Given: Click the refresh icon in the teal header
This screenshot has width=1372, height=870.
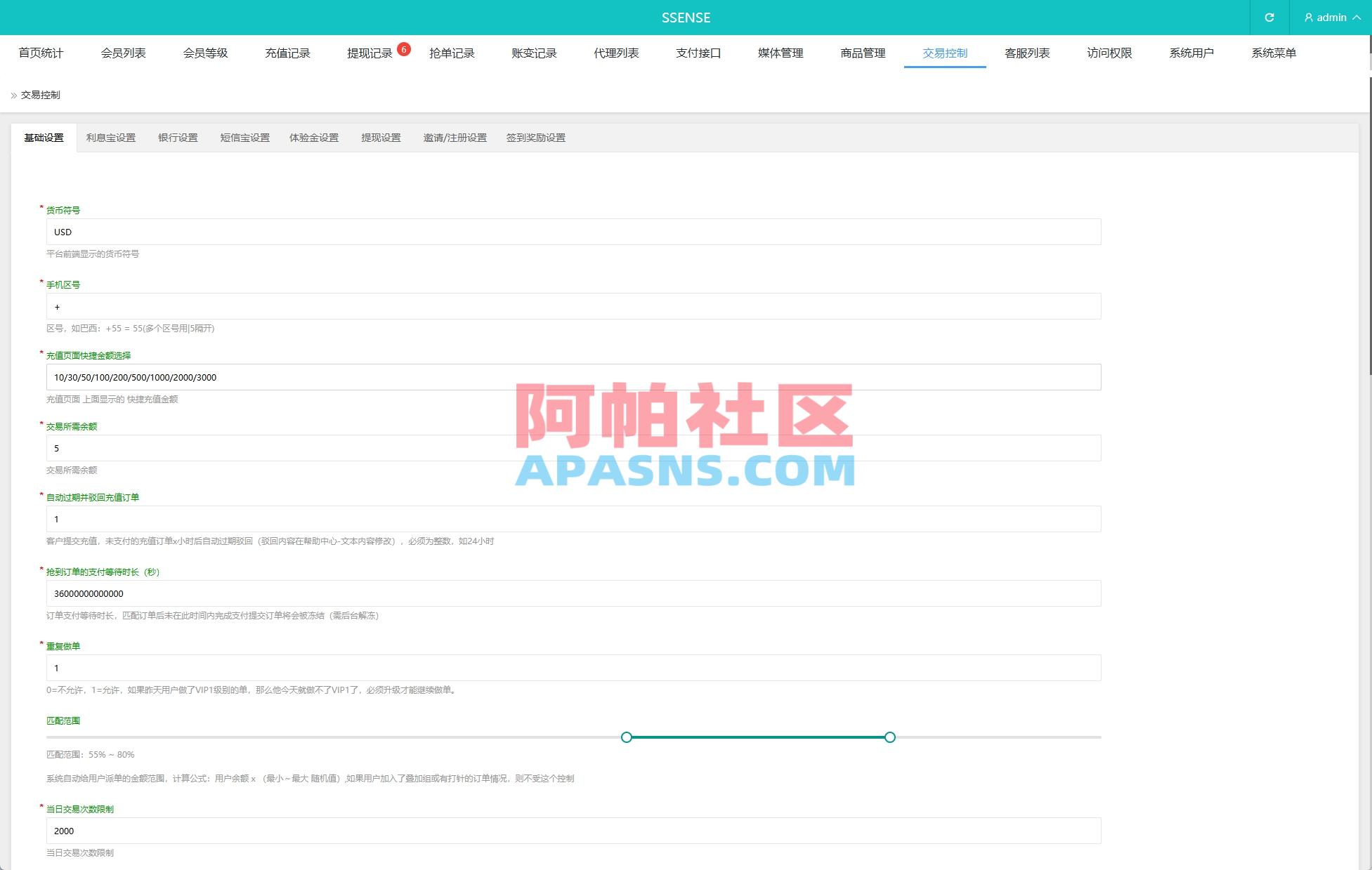Looking at the screenshot, I should coord(1269,18).
